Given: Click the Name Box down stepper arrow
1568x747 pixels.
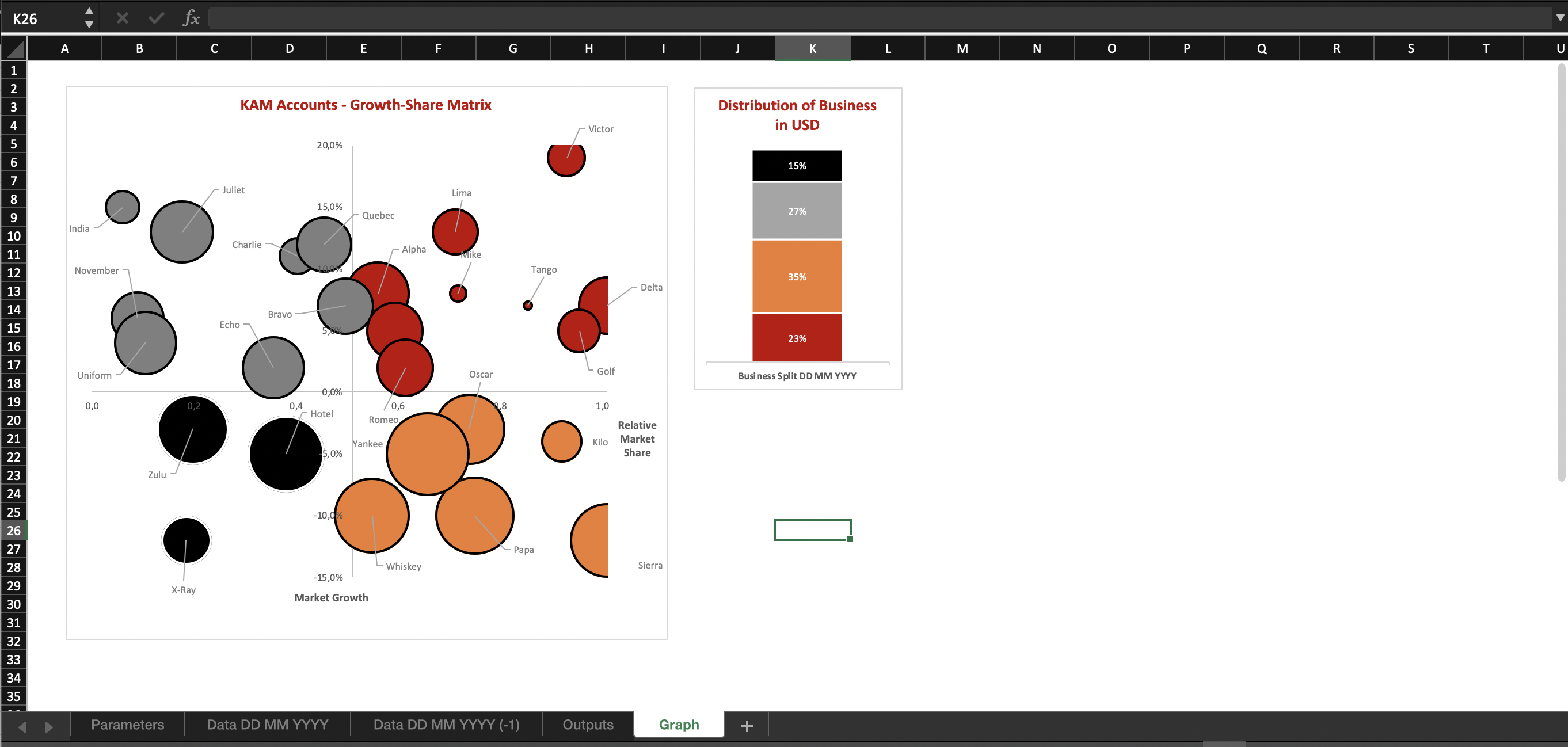Looking at the screenshot, I should click(89, 25).
